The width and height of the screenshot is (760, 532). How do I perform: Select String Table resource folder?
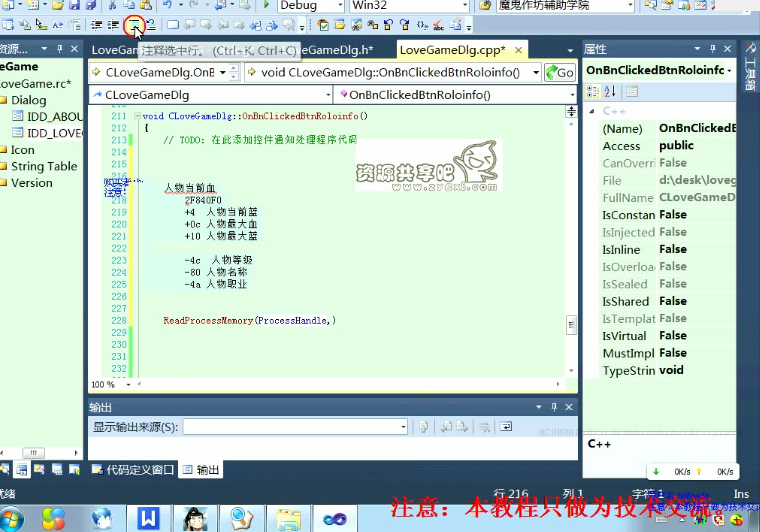[x=44, y=167]
